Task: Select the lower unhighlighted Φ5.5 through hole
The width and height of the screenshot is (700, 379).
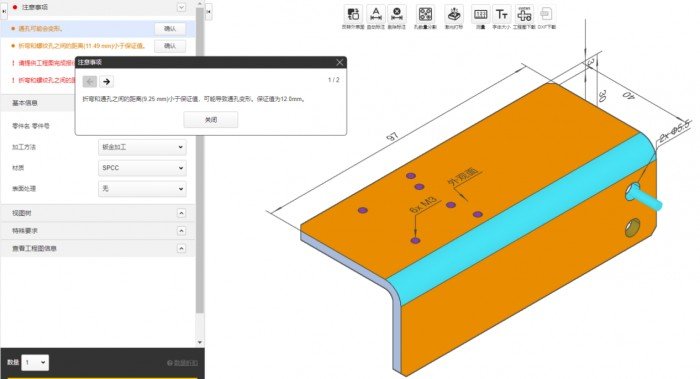Action: [x=633, y=227]
